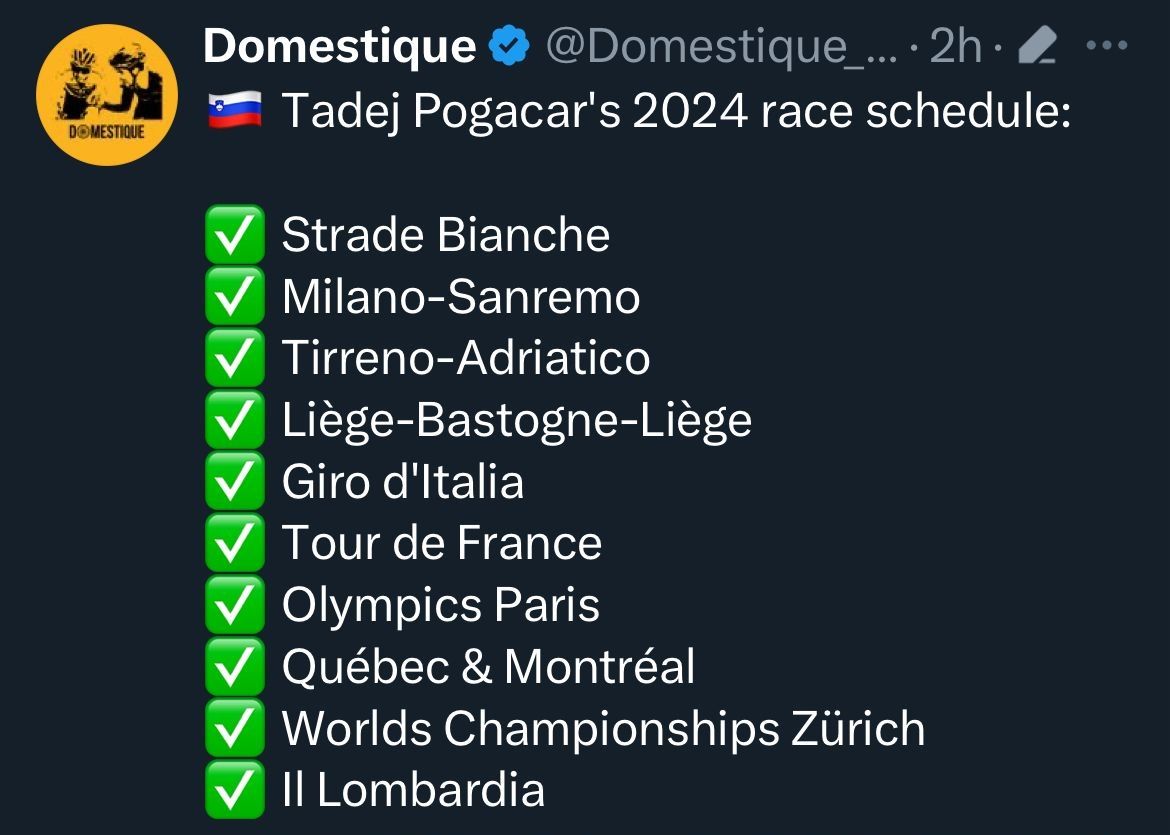The width and height of the screenshot is (1170, 835).
Task: Click the checkmark beside Giro d'Italia
Action: click(x=235, y=482)
